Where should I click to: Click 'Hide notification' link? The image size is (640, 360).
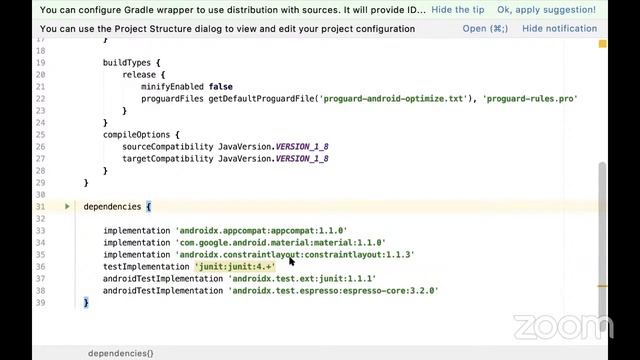coord(559,29)
